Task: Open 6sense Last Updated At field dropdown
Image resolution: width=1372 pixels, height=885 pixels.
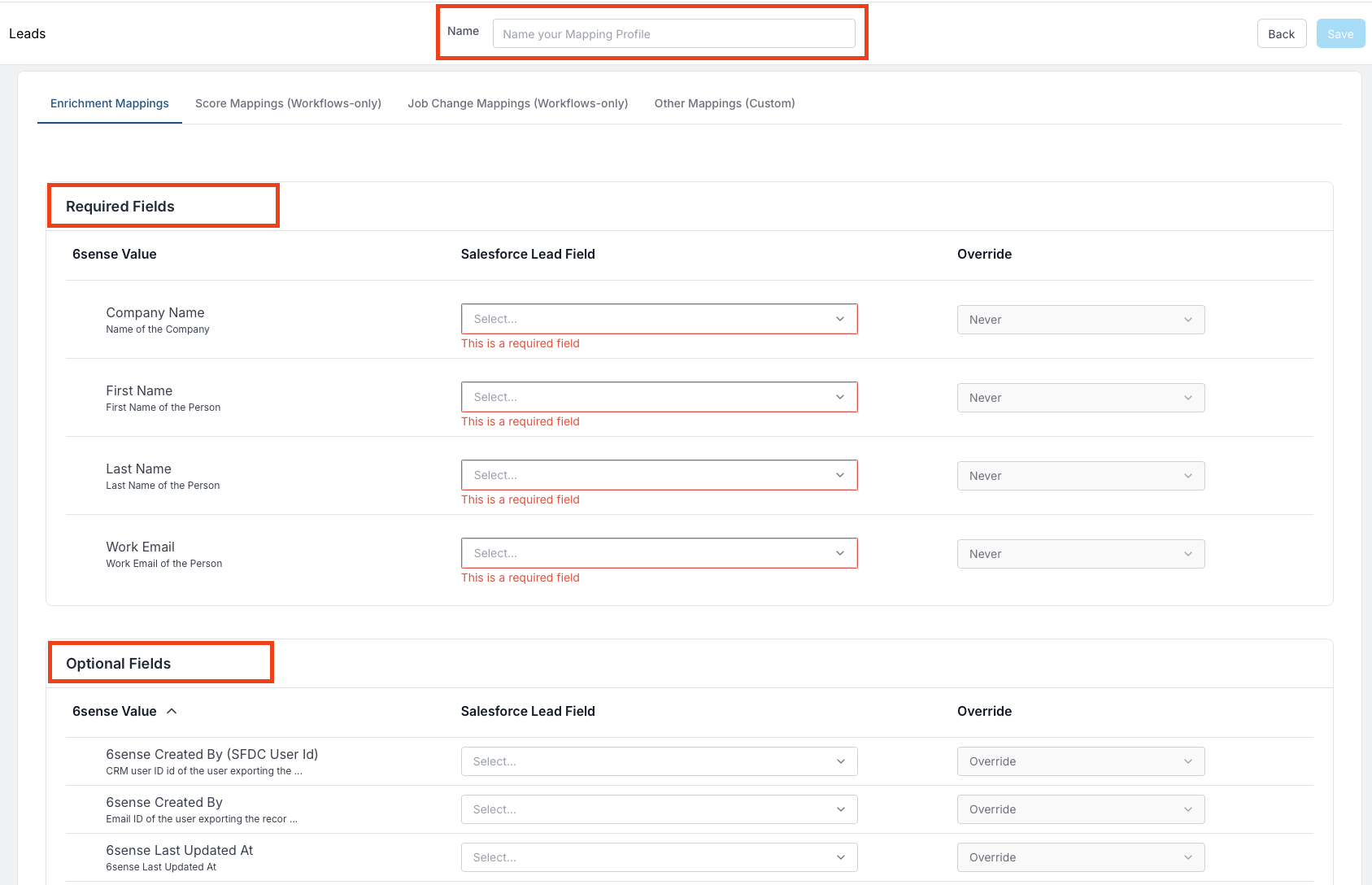Action: coord(659,857)
